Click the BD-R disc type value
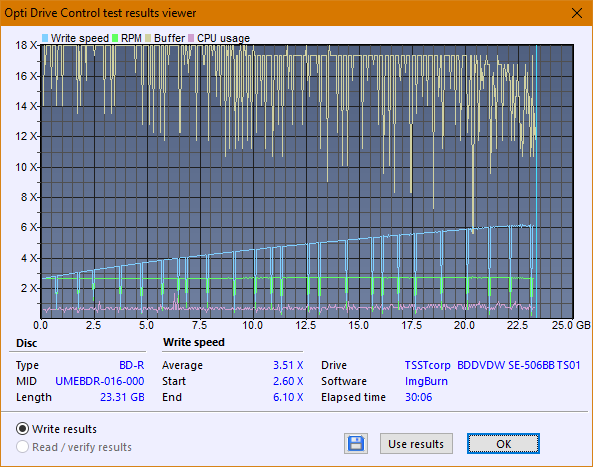The height and width of the screenshot is (467, 593). coord(132,365)
